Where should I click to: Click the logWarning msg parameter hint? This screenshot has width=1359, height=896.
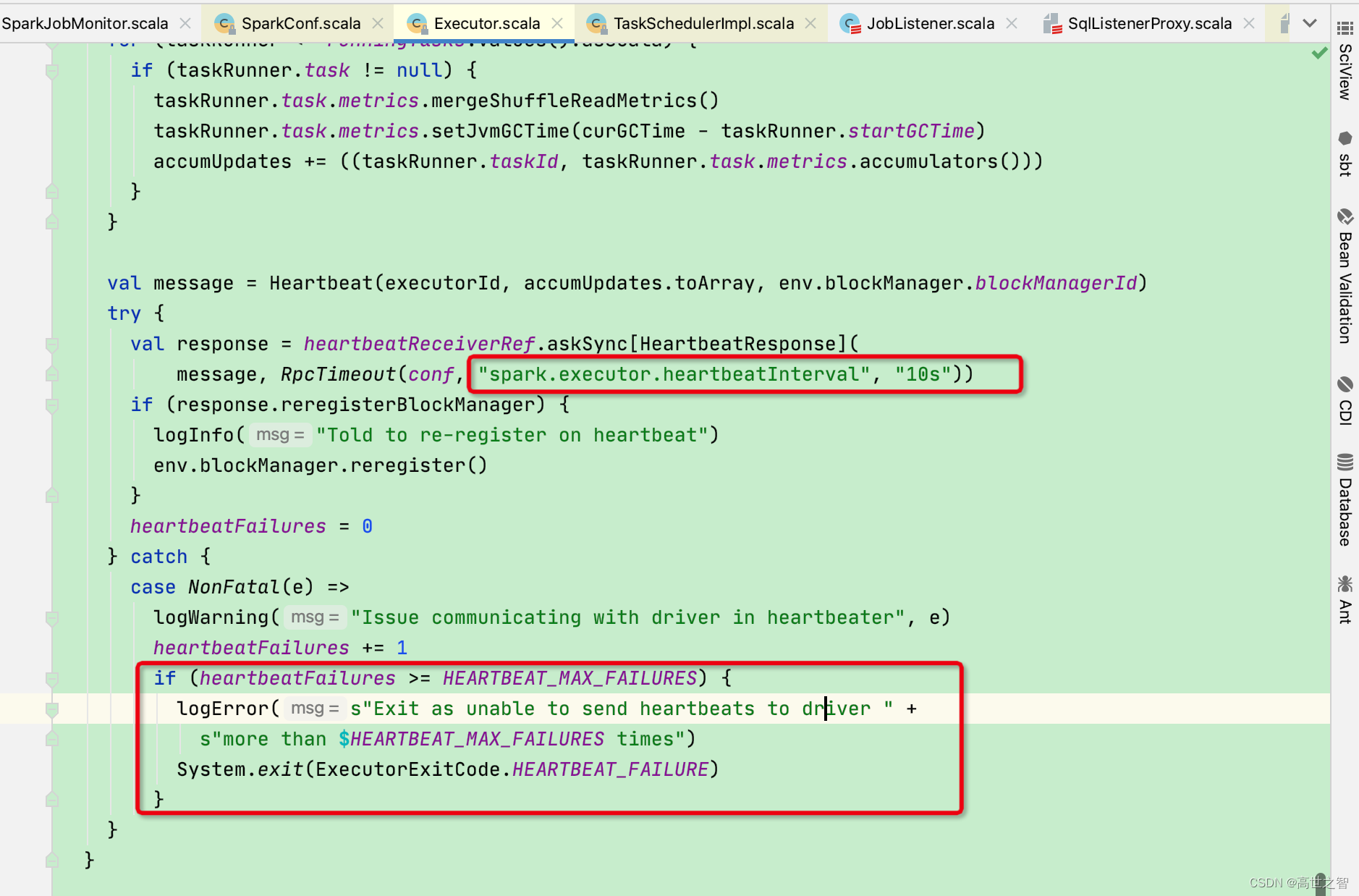click(315, 617)
